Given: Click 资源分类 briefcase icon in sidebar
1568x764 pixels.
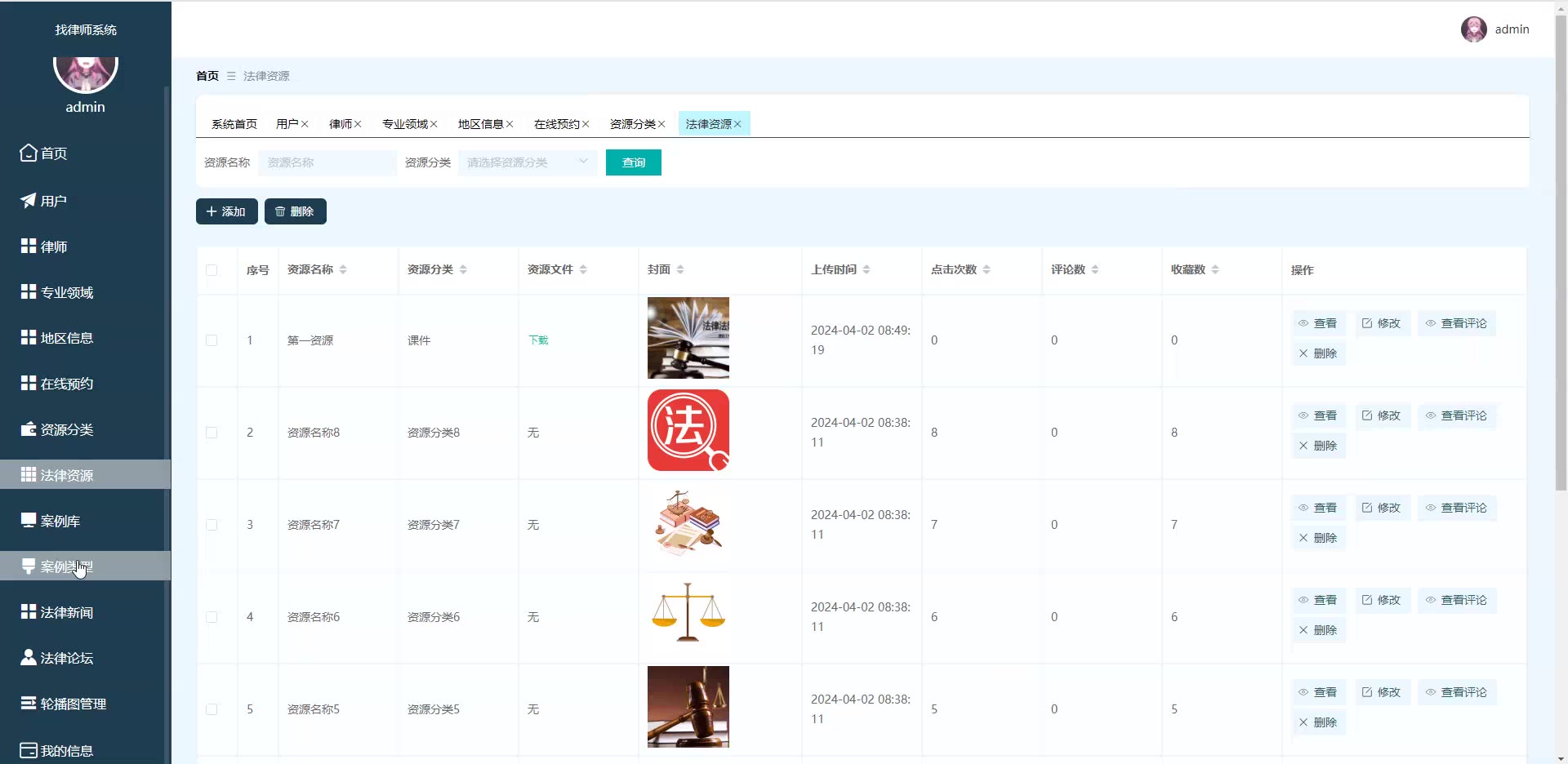Looking at the screenshot, I should tap(29, 429).
